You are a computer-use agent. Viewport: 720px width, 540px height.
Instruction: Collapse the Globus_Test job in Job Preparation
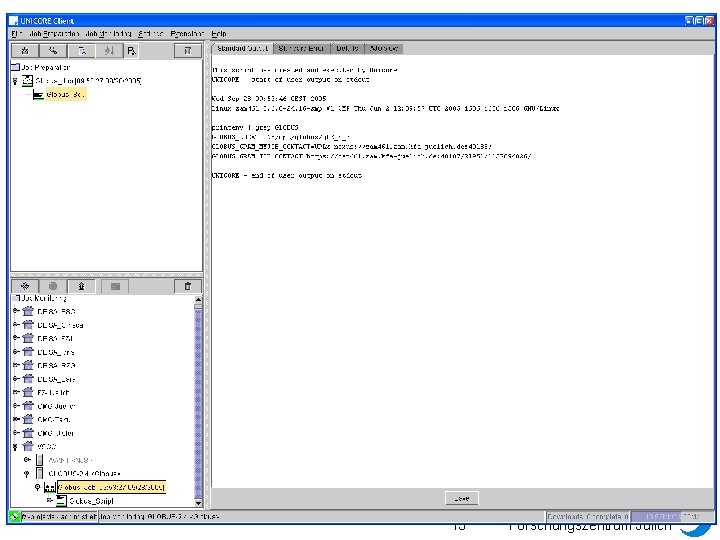(x=15, y=81)
